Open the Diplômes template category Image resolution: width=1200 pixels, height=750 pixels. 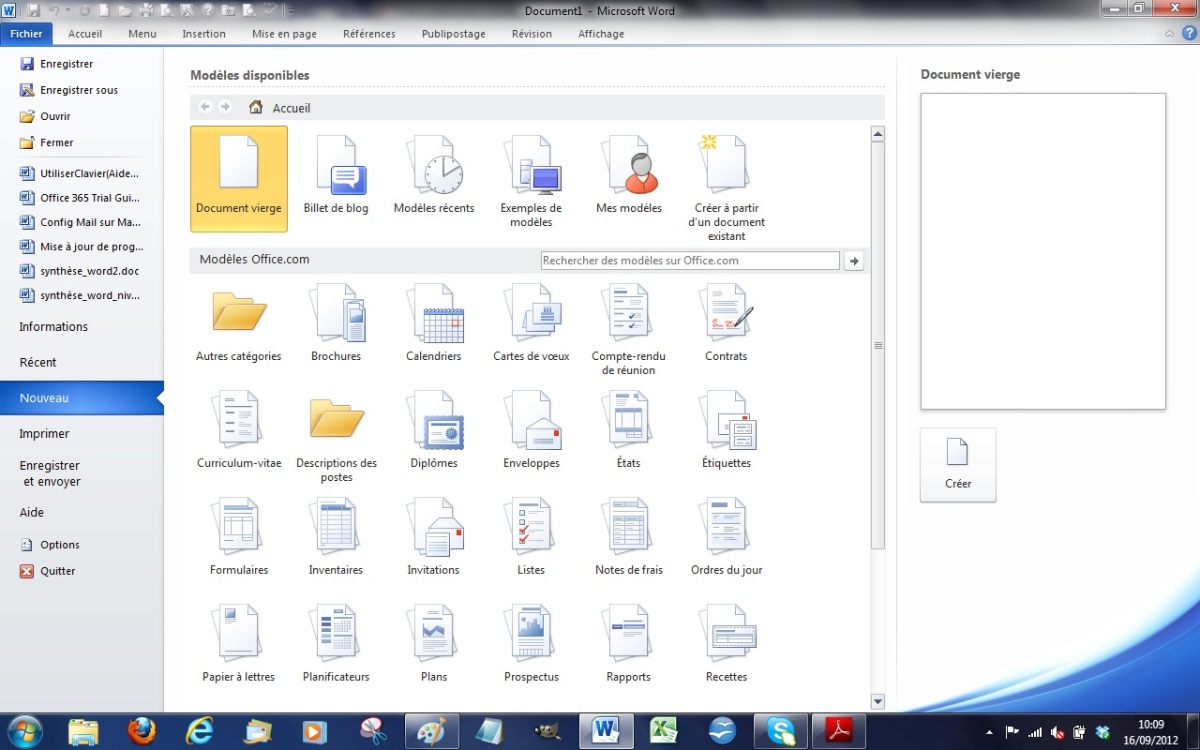pos(434,430)
